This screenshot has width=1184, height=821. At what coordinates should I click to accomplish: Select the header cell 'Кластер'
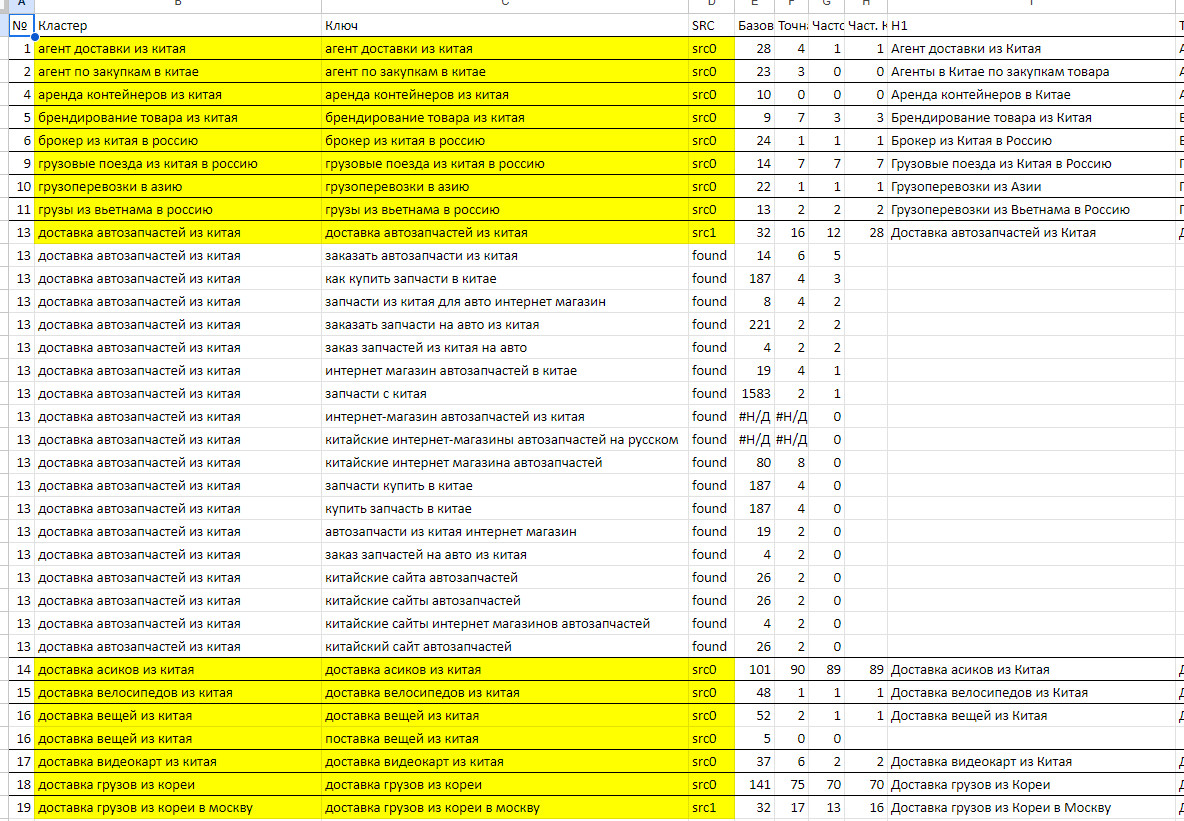(x=177, y=26)
